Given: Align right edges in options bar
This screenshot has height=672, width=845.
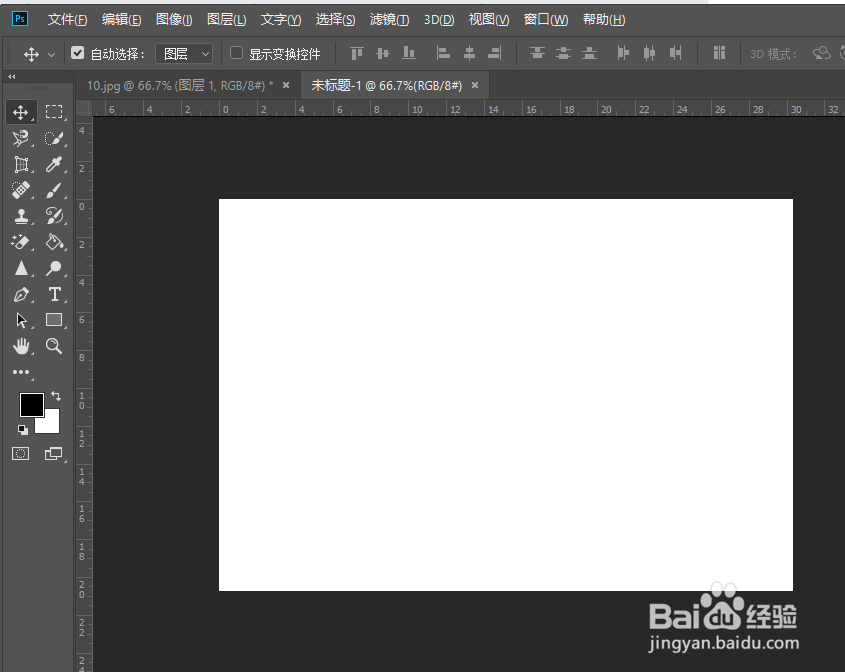Looking at the screenshot, I should coord(495,53).
